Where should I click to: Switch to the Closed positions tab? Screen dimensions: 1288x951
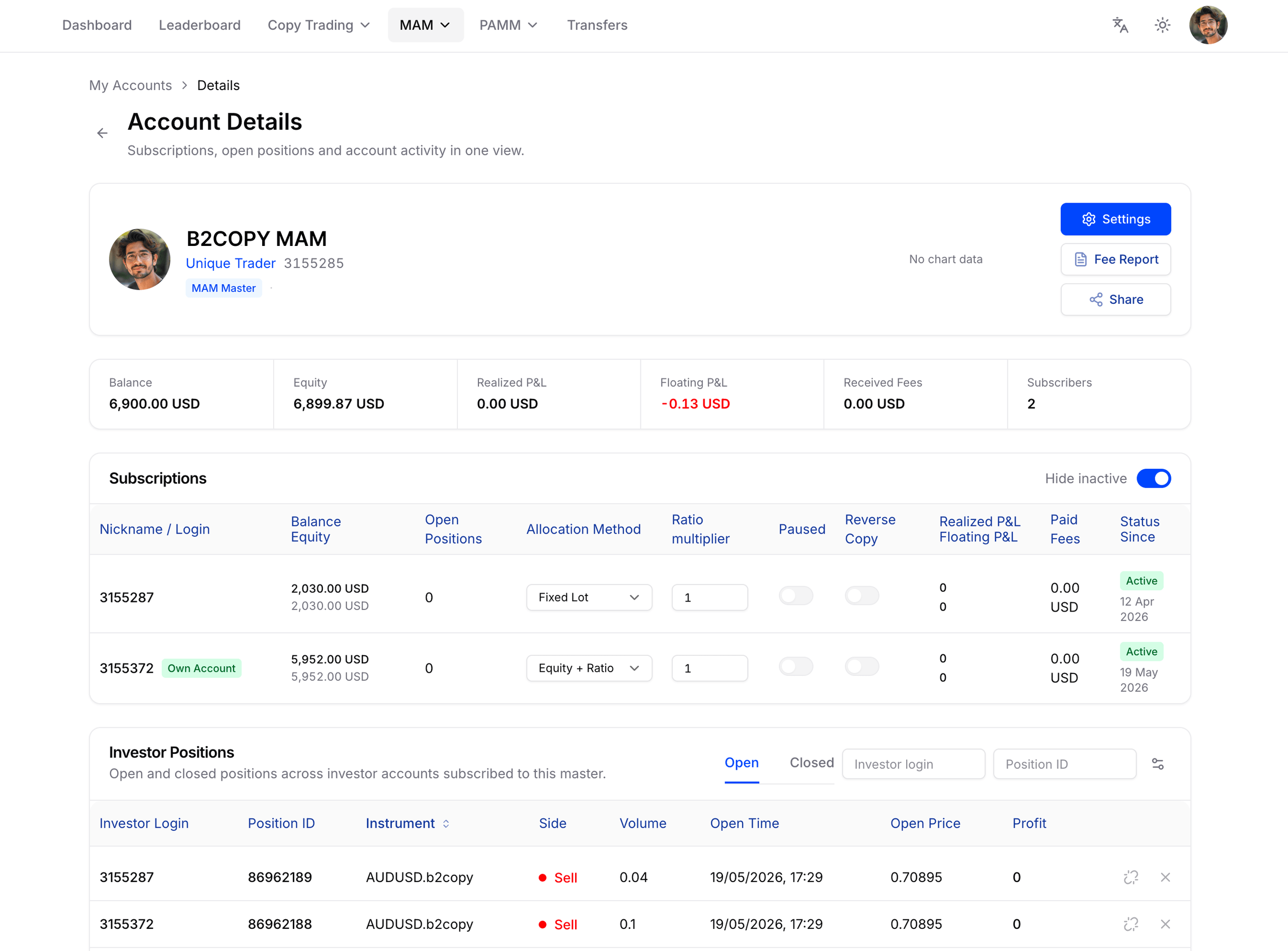click(811, 763)
